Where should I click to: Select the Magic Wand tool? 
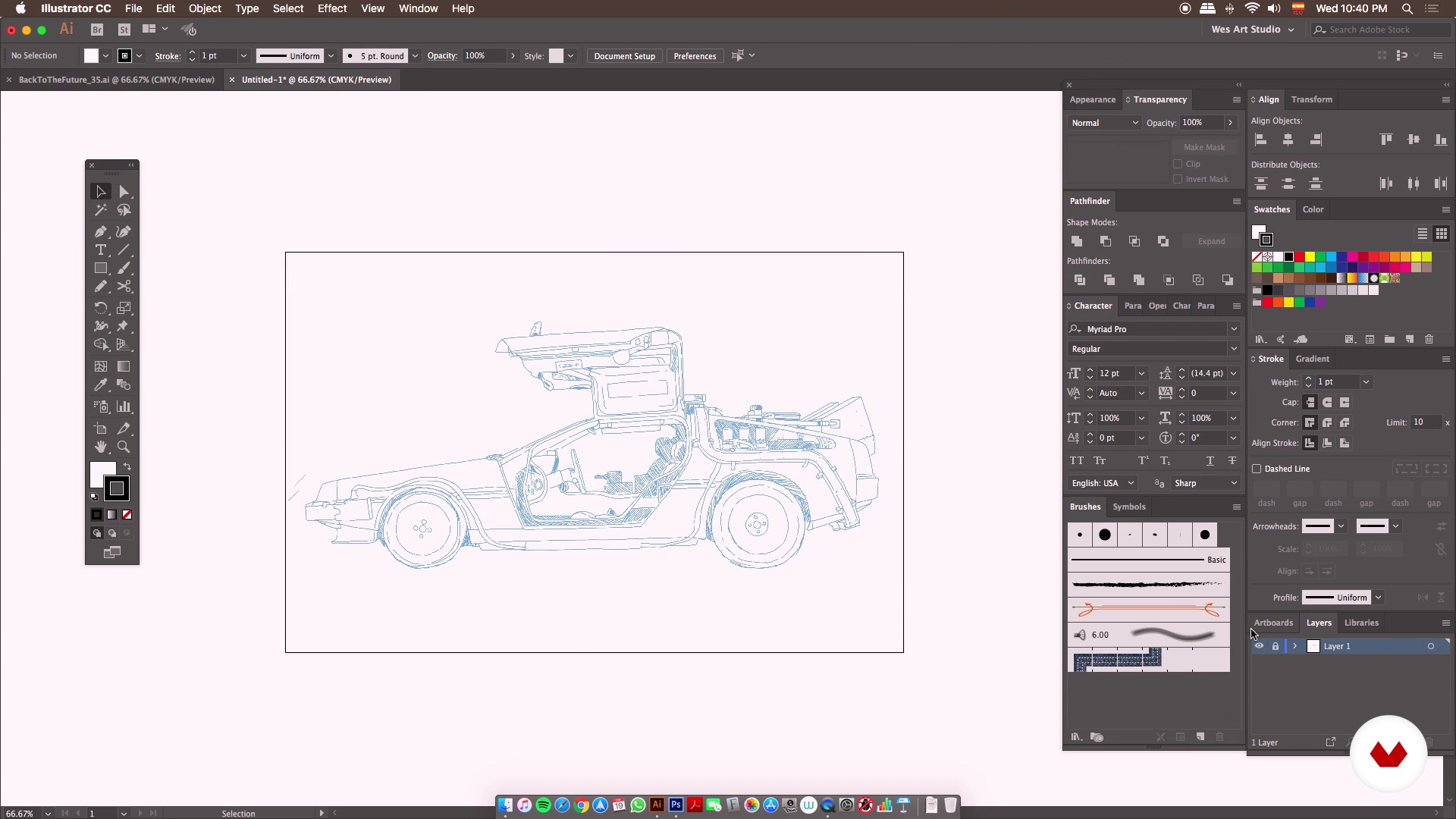100,210
